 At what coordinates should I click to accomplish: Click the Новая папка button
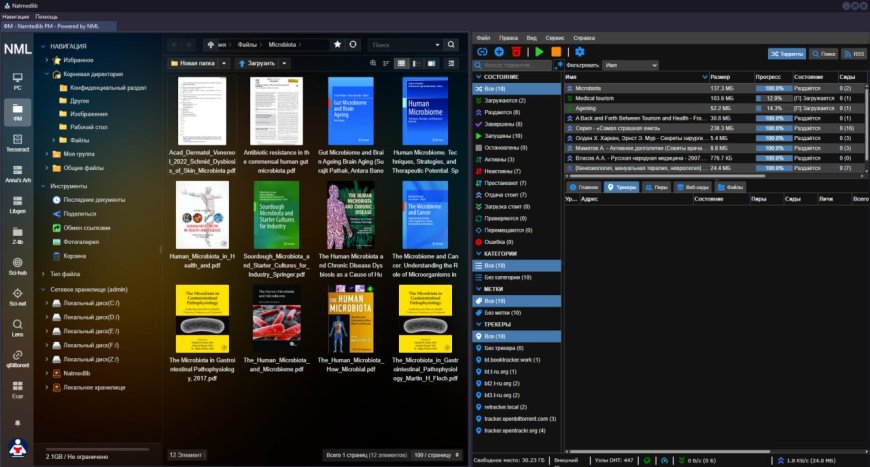pos(193,63)
